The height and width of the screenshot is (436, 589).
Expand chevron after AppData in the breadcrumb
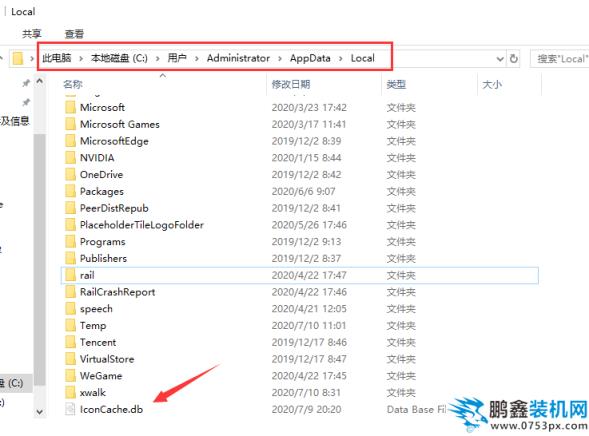[x=341, y=59]
